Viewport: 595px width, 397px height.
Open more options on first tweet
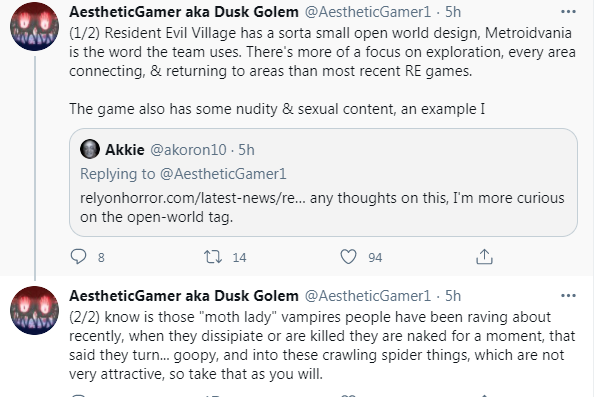[568, 12]
